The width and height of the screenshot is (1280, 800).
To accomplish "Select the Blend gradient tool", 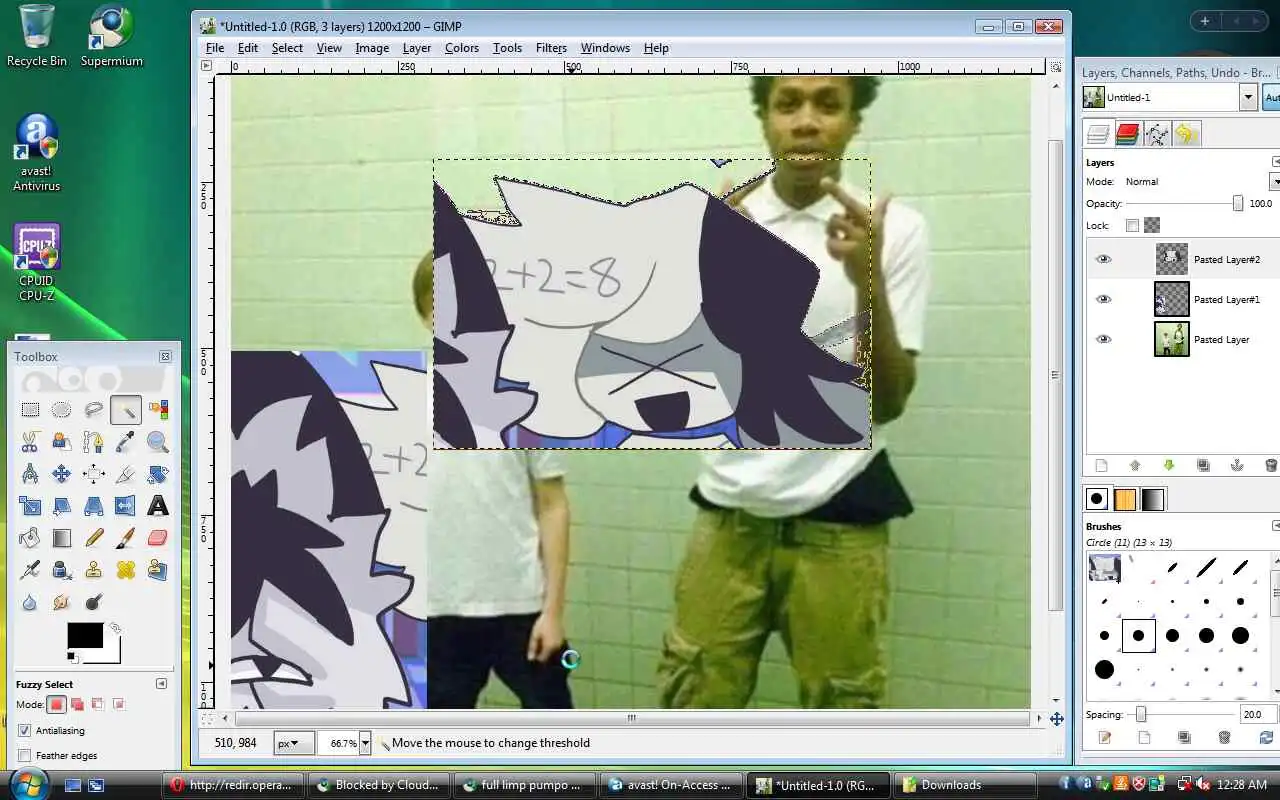I will pyautogui.click(x=62, y=538).
